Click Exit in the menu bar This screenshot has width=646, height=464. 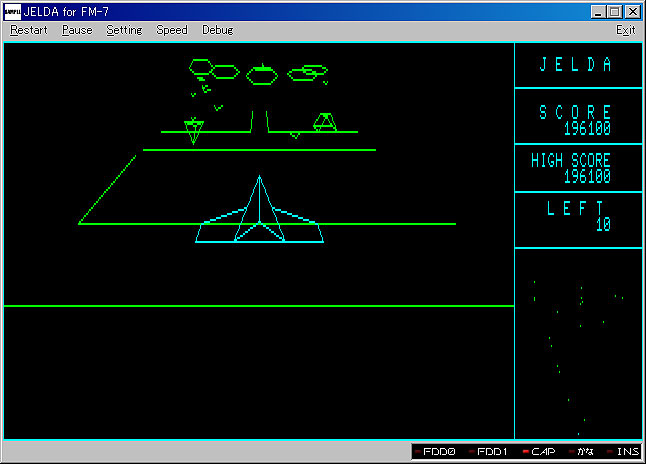coord(625,30)
